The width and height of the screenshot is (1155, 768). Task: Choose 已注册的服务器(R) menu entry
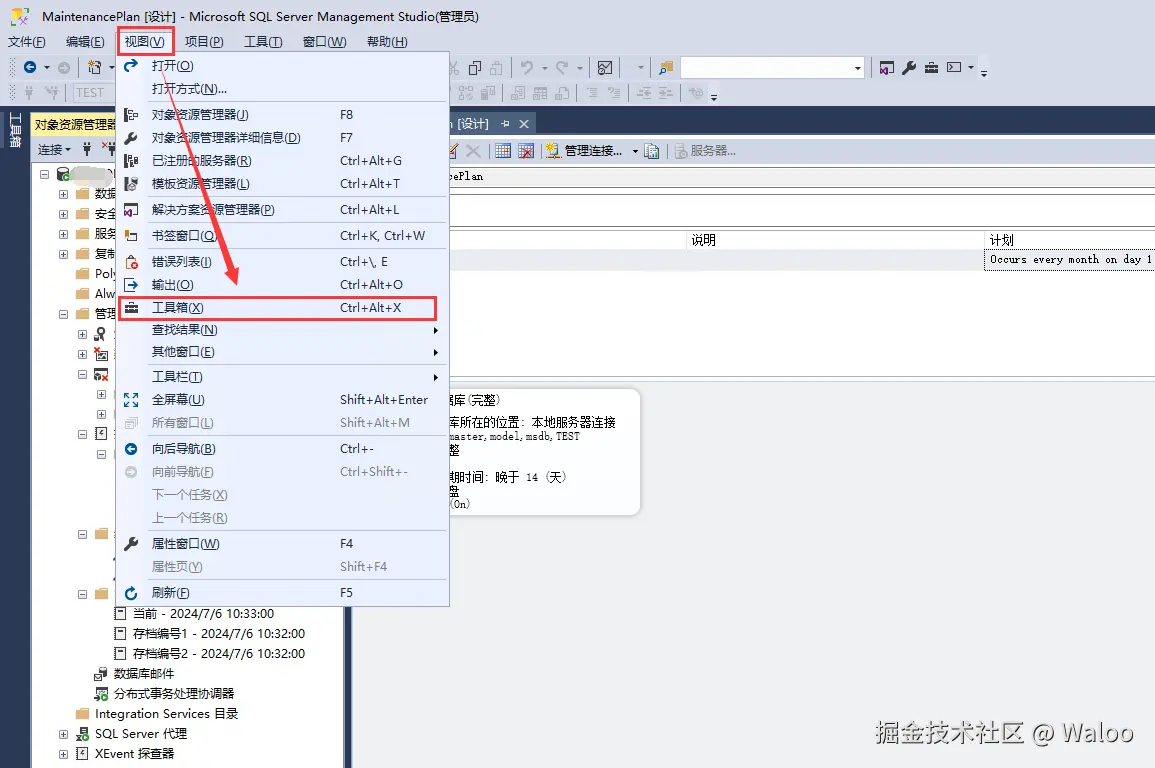click(x=282, y=161)
